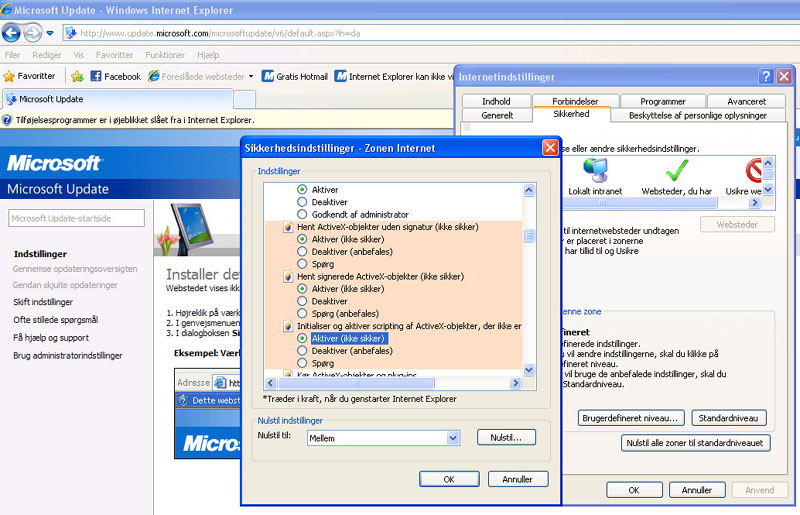
Task: Open Ofte stillede spørgsmål link
Action: point(56,320)
